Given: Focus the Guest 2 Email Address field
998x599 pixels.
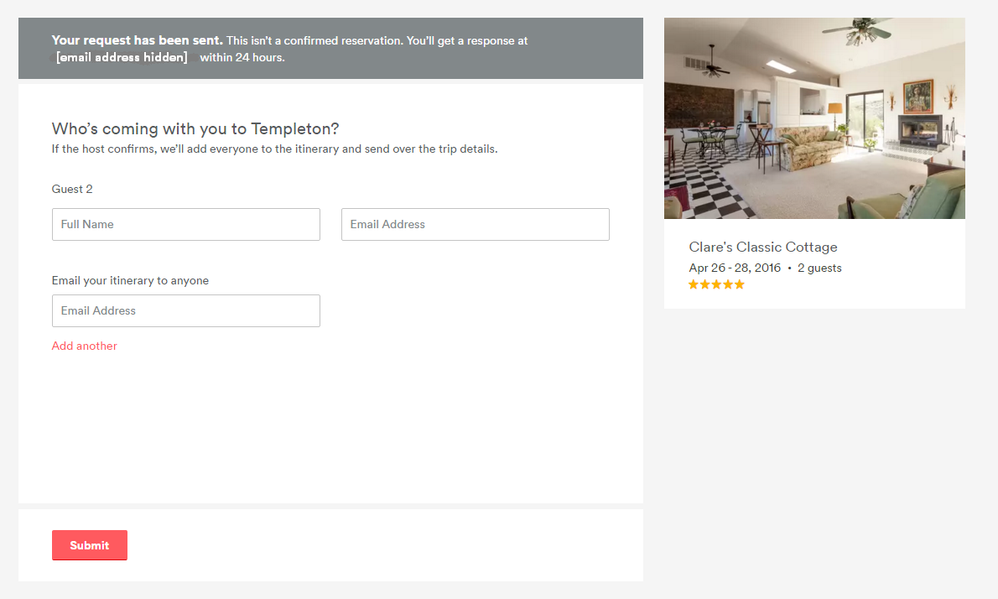Looking at the screenshot, I should 475,224.
